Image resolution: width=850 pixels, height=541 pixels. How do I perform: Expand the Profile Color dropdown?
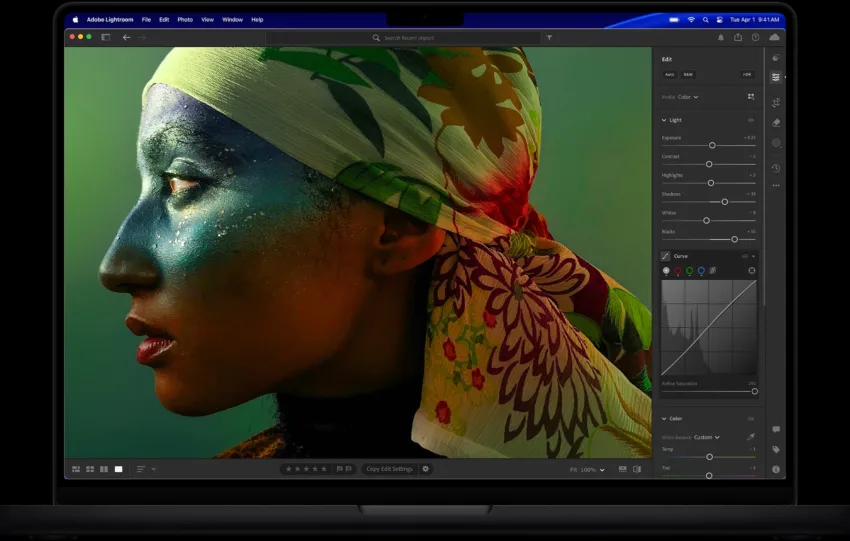pos(688,97)
